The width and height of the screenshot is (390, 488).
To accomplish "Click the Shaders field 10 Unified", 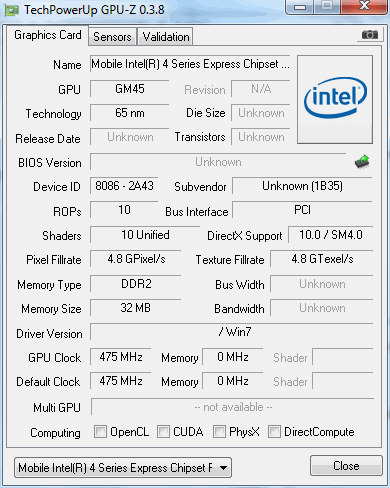I will (145, 235).
